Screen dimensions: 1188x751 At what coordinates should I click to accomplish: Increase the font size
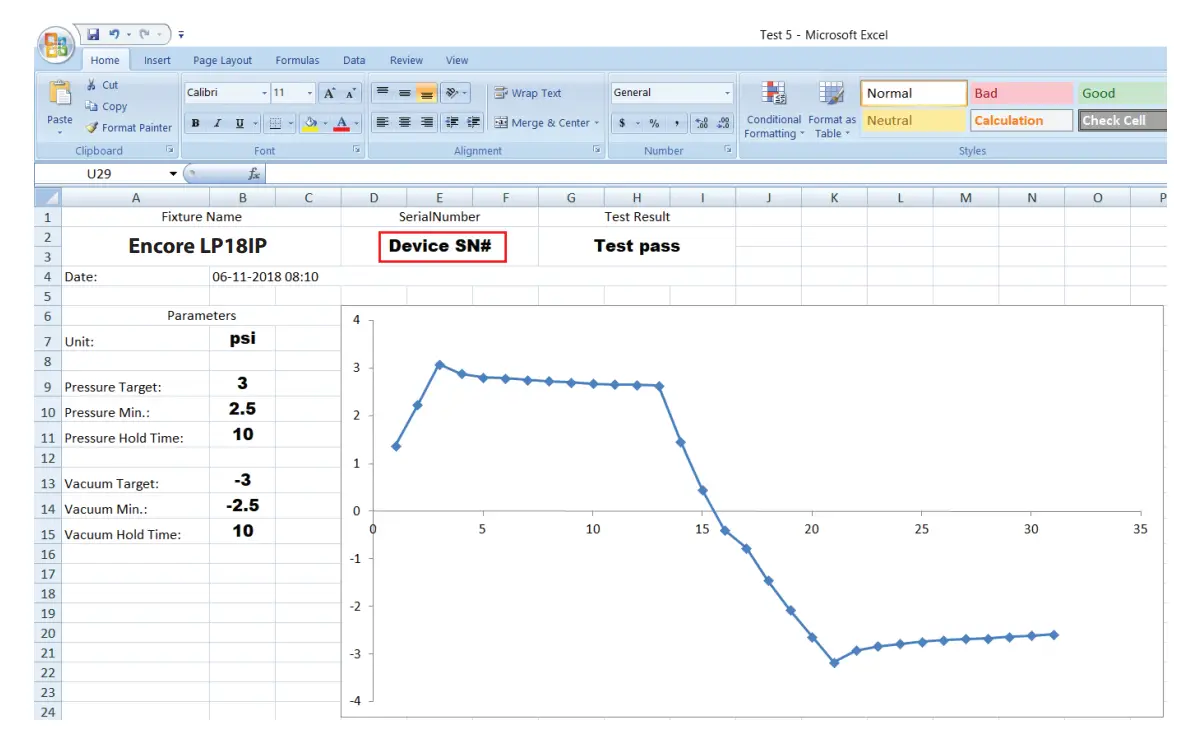[329, 93]
